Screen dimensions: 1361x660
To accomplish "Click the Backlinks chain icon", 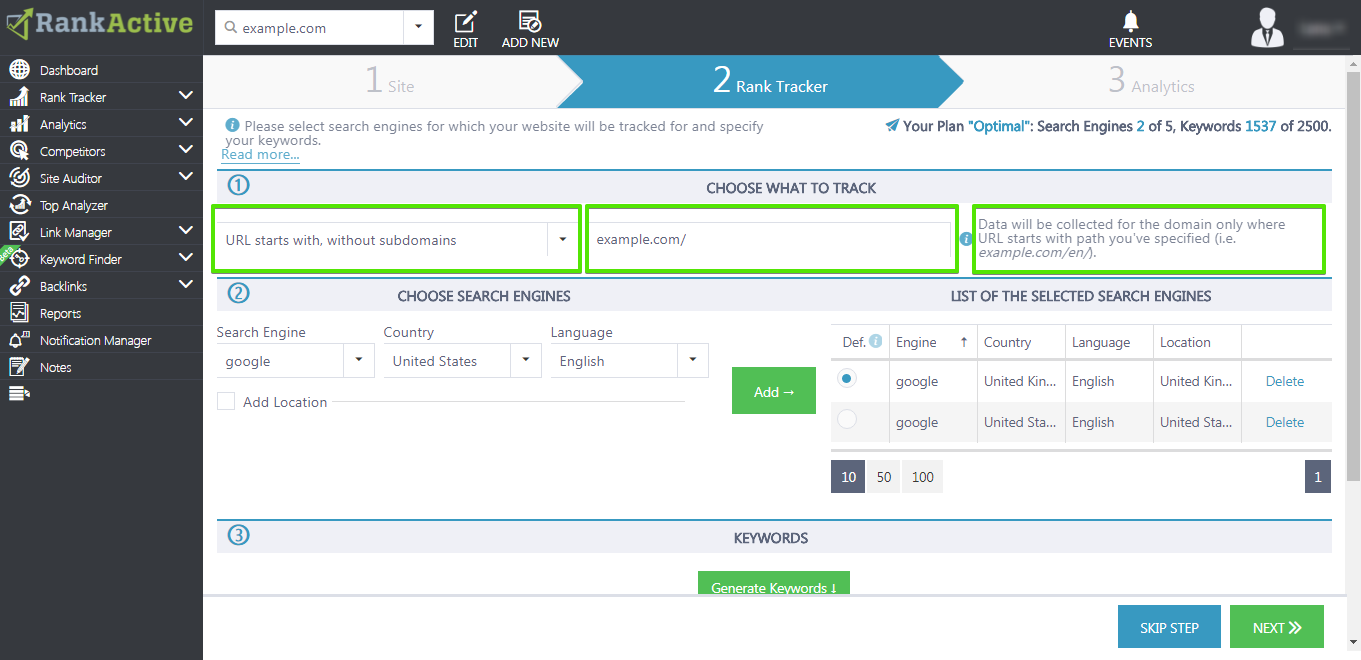I will [19, 286].
